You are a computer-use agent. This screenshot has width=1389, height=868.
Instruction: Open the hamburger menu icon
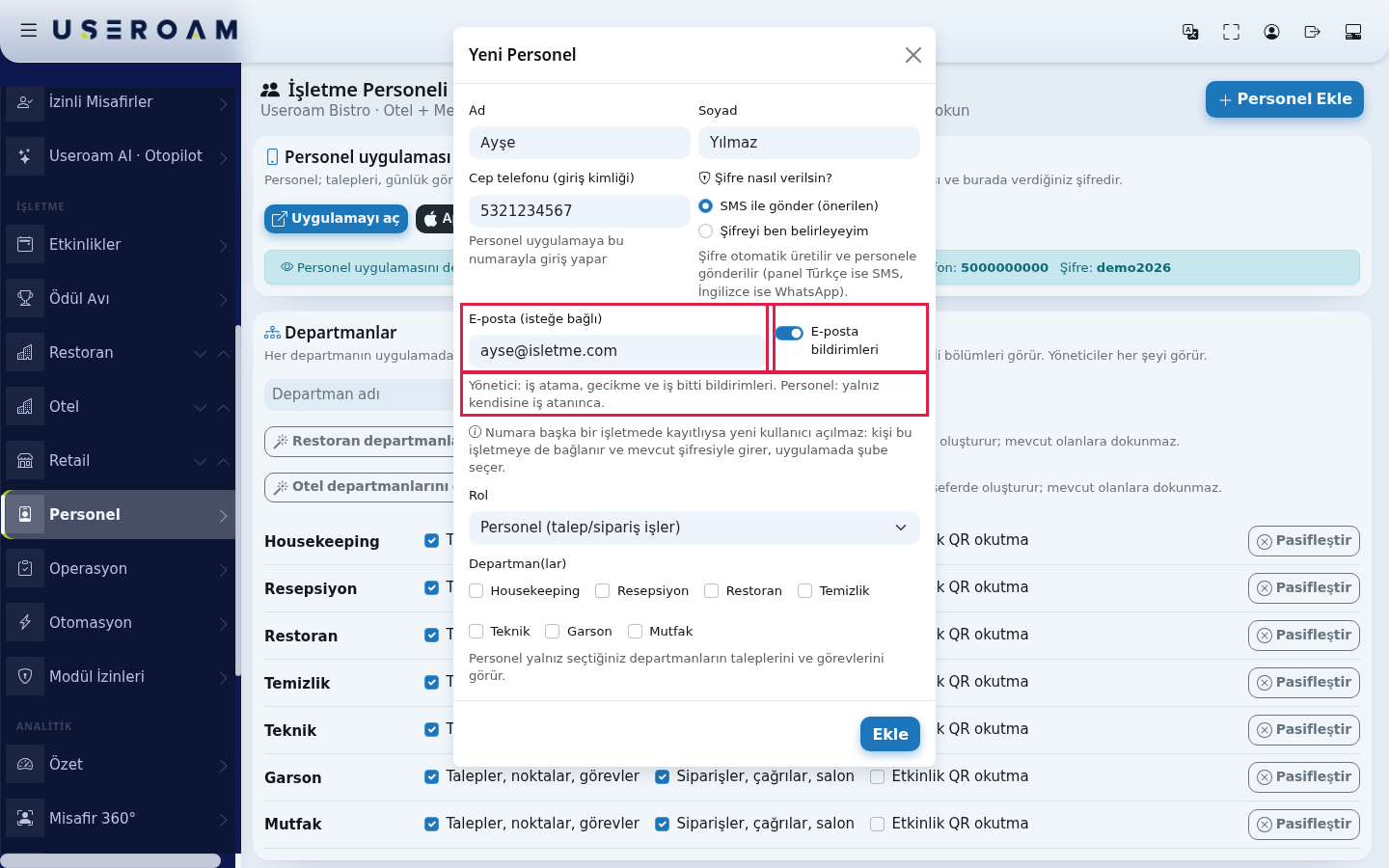(x=29, y=30)
